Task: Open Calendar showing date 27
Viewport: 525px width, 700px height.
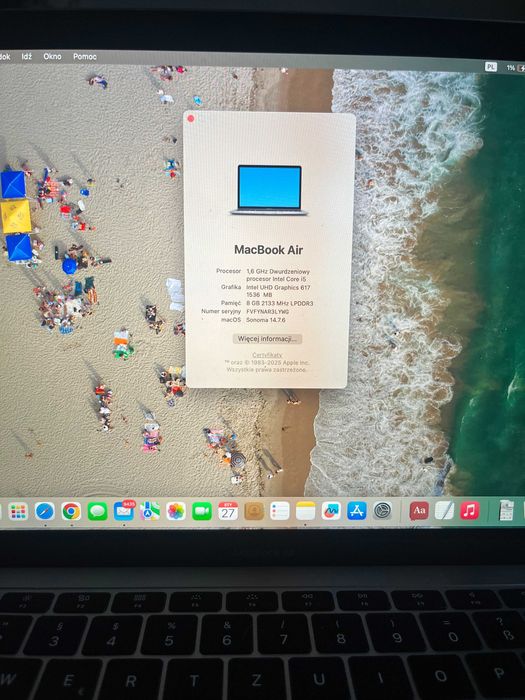Action: pyautogui.click(x=228, y=511)
